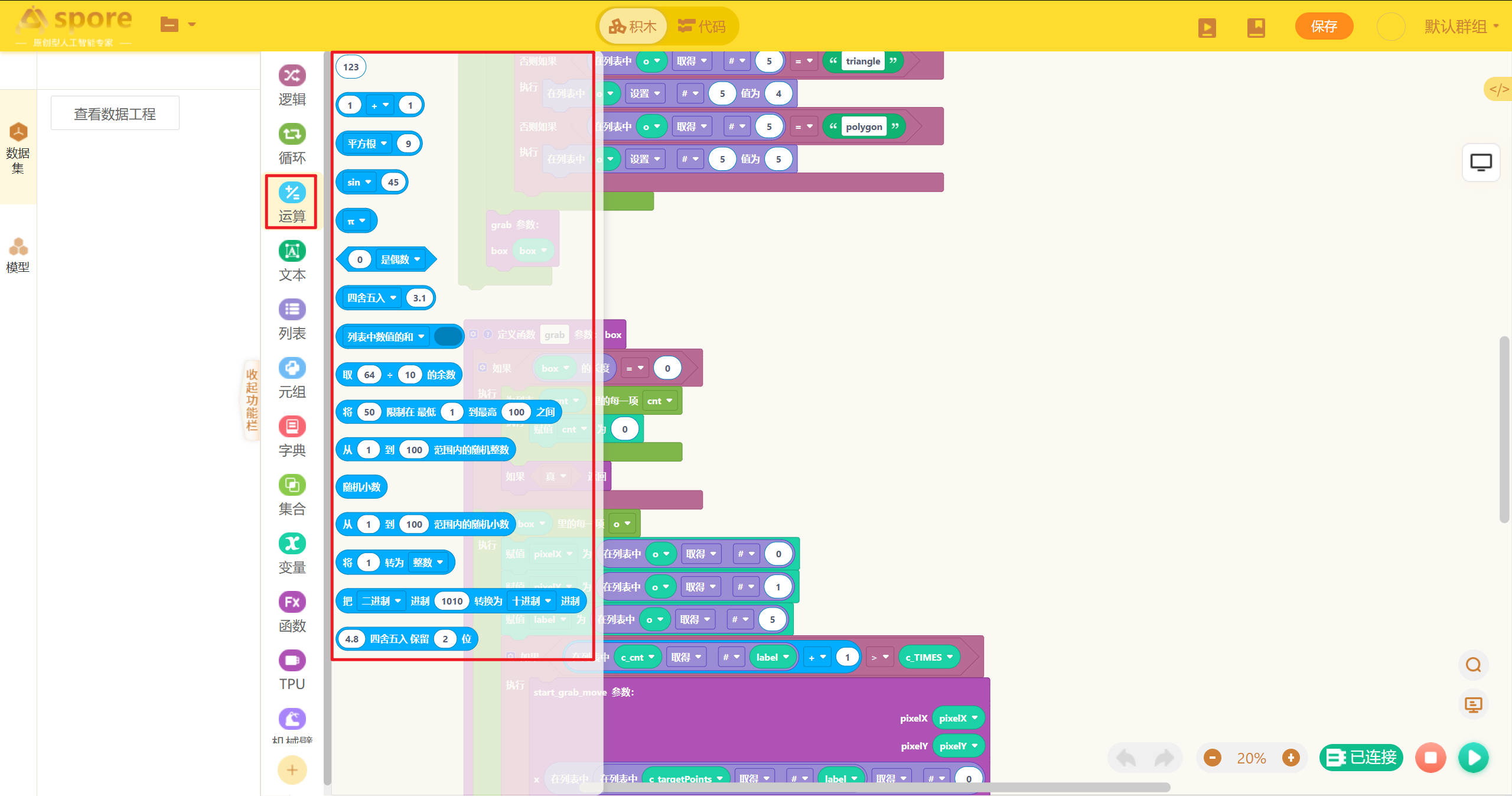Click the 查看数据工程 button
The width and height of the screenshot is (1512, 796).
pyautogui.click(x=115, y=113)
